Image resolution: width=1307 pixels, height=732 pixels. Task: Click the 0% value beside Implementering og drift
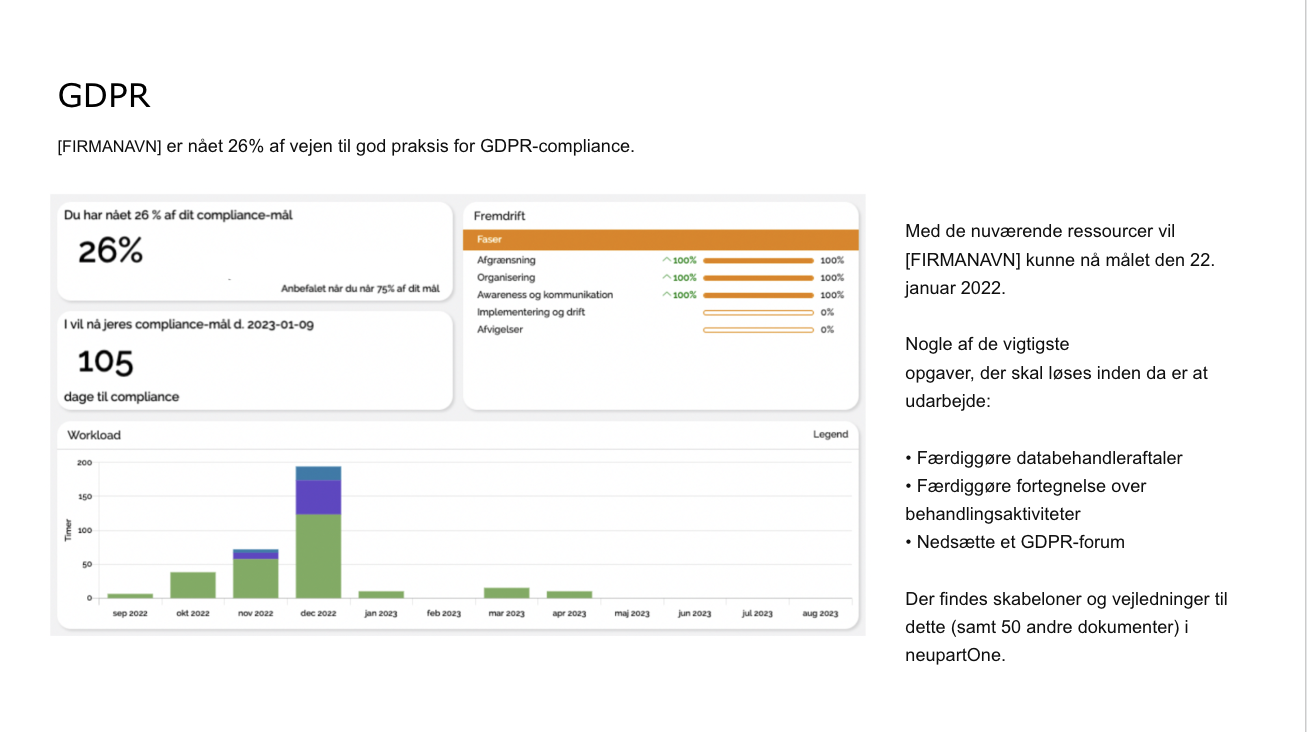point(827,312)
